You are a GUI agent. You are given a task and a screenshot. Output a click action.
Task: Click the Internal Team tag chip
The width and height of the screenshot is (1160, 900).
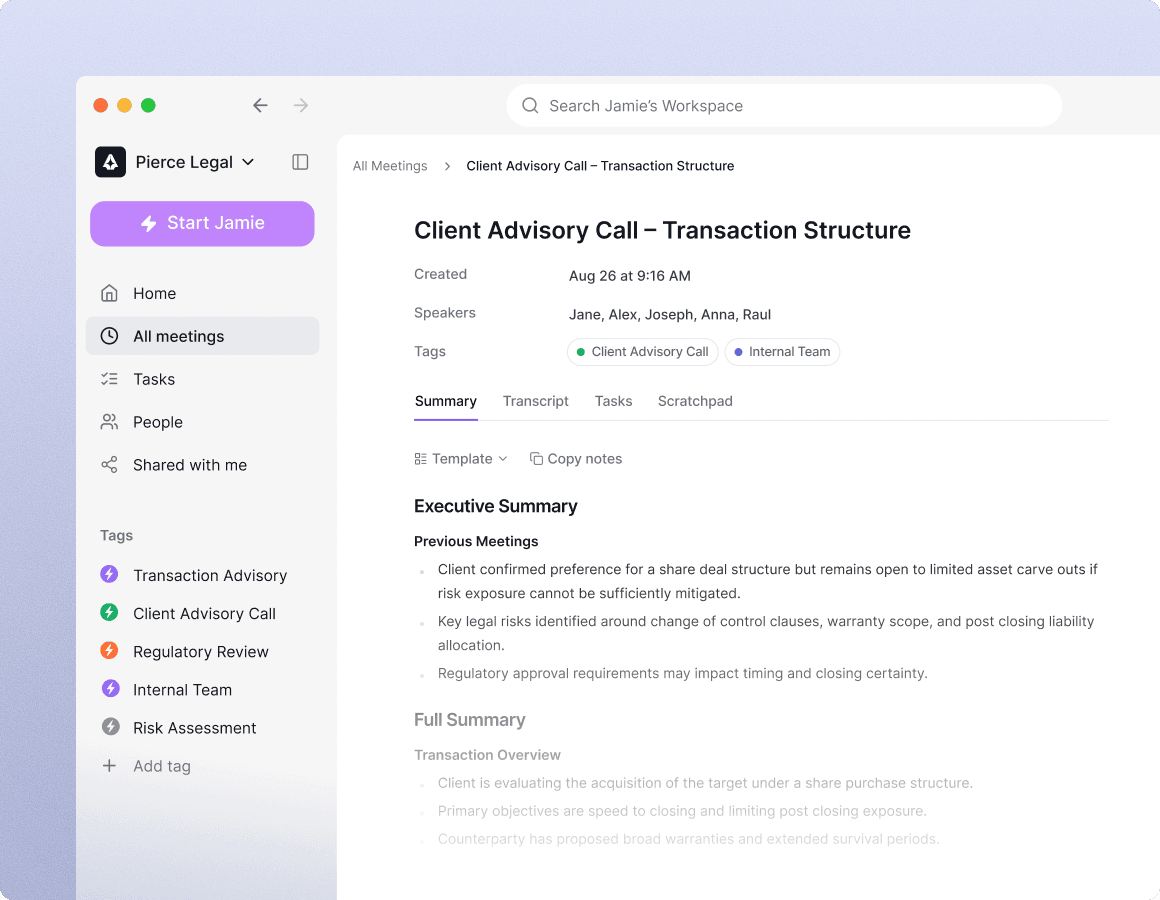click(782, 352)
